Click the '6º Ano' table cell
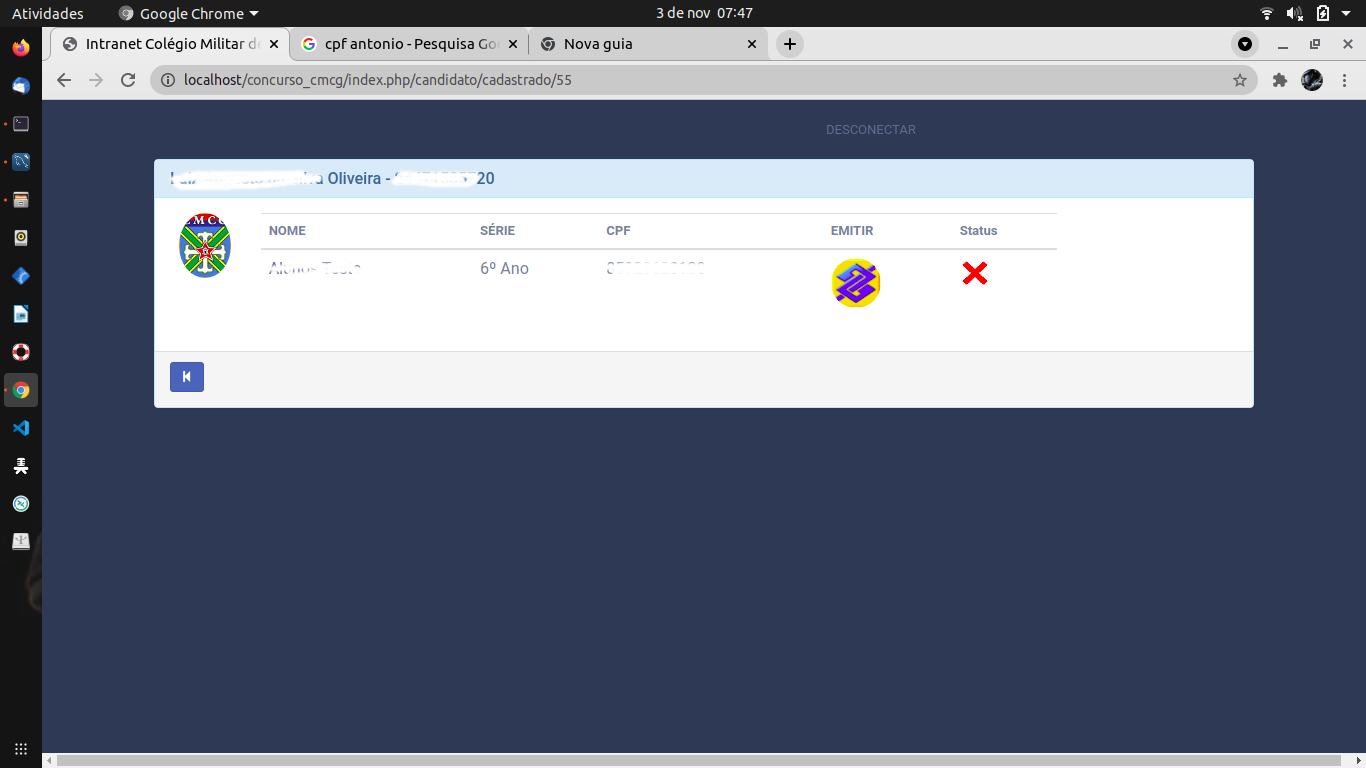 (504, 268)
